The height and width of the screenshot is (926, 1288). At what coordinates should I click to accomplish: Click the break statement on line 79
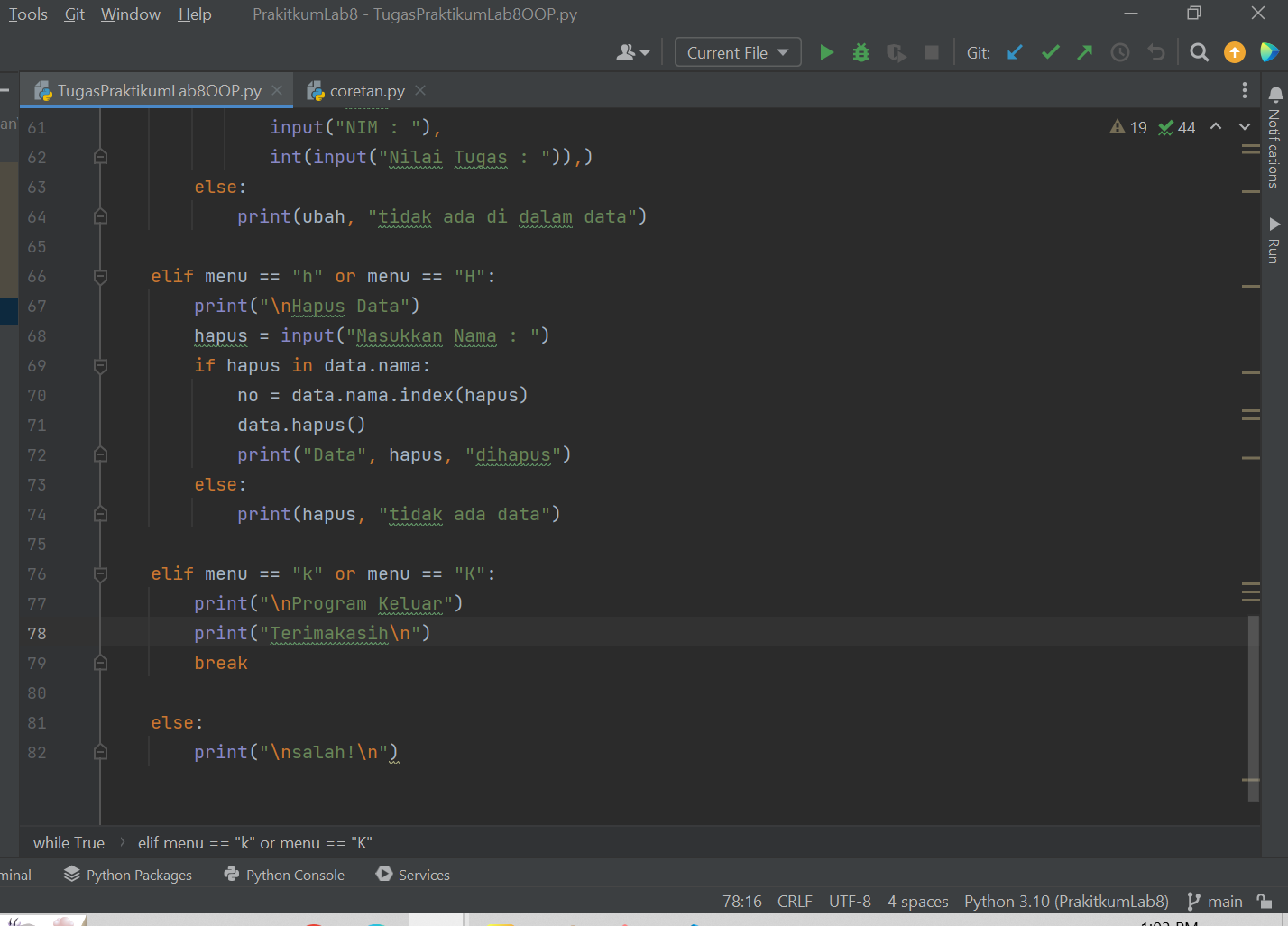(221, 663)
